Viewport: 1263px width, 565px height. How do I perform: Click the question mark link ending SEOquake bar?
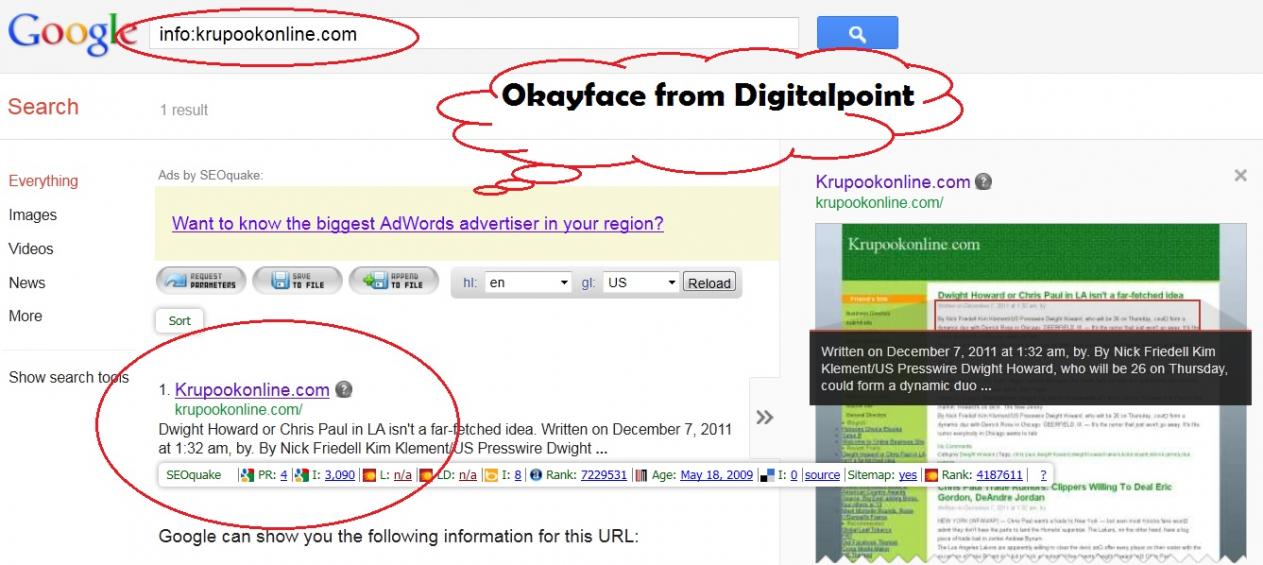(x=1043, y=476)
